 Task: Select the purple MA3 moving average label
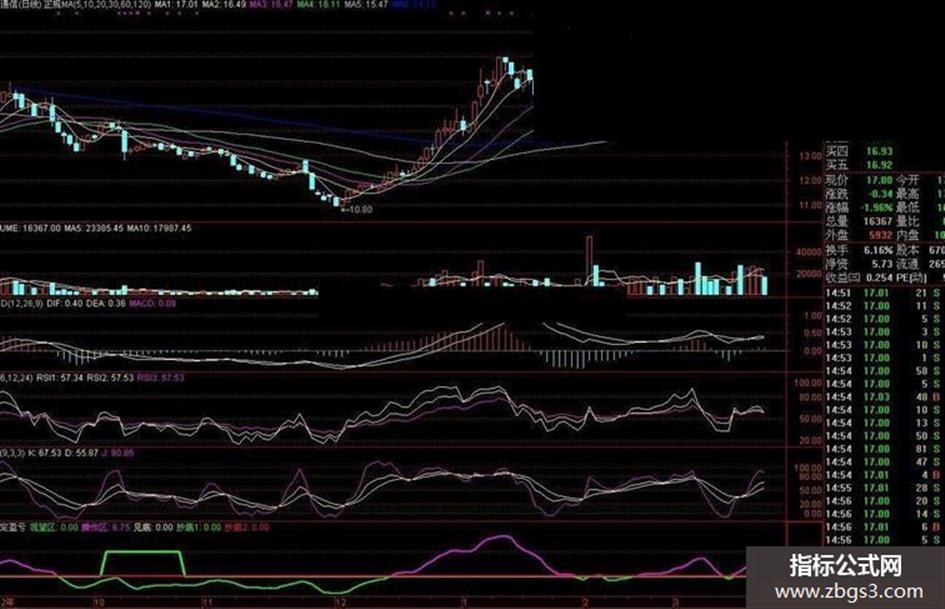pyautogui.click(x=271, y=4)
